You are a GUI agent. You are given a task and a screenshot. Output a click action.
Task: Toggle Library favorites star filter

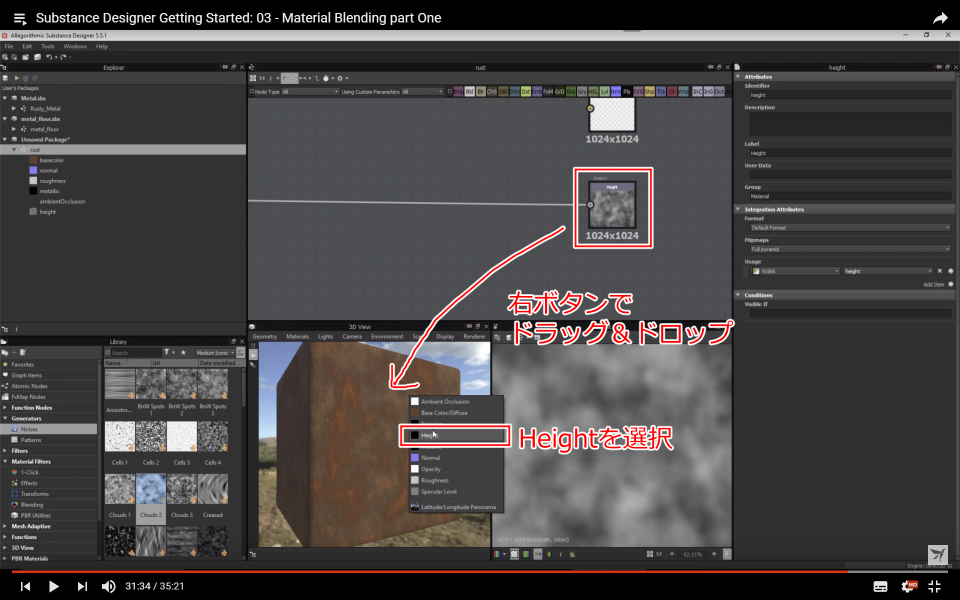tap(183, 353)
